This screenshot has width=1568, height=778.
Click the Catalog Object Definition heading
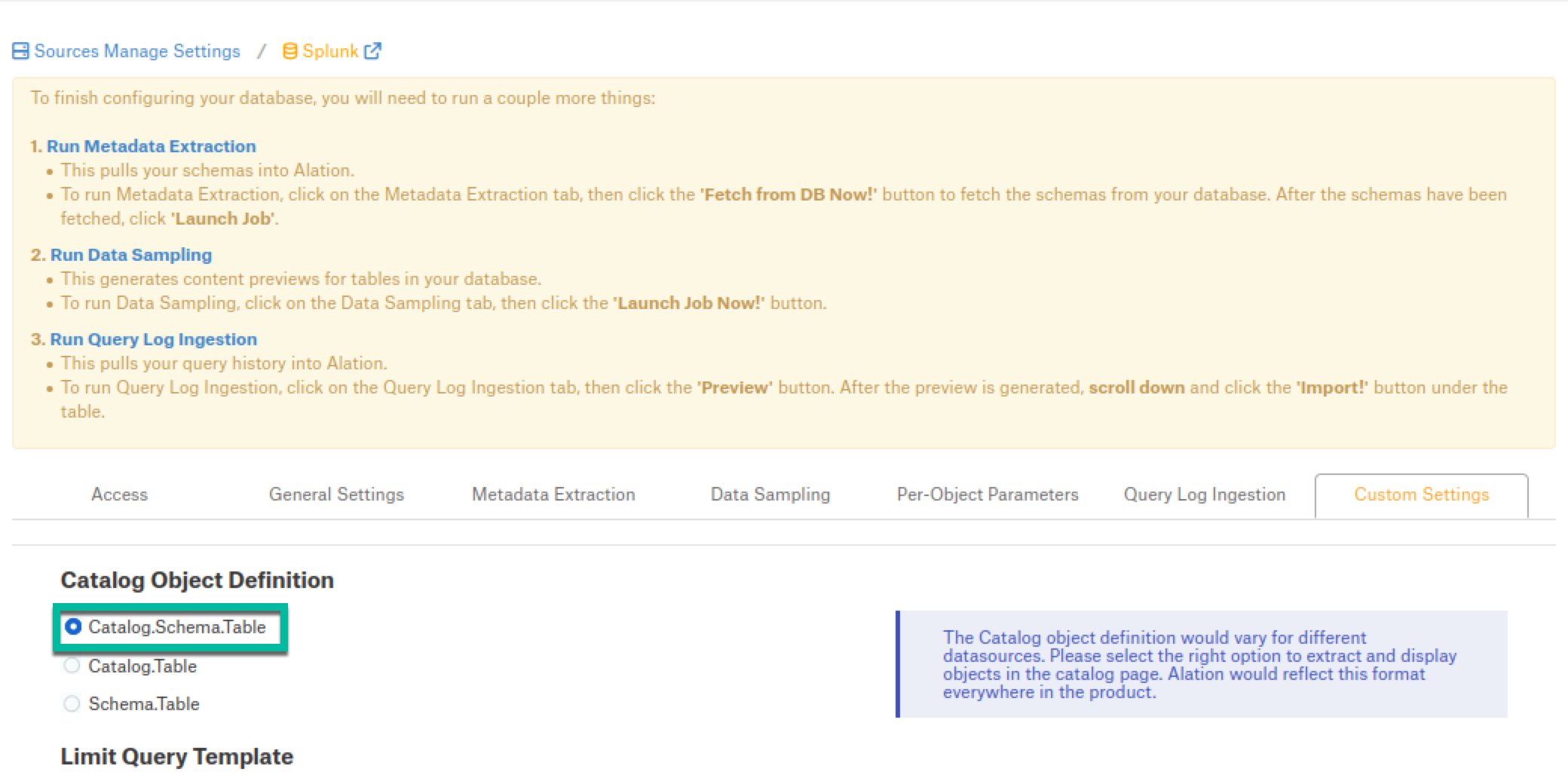[197, 580]
